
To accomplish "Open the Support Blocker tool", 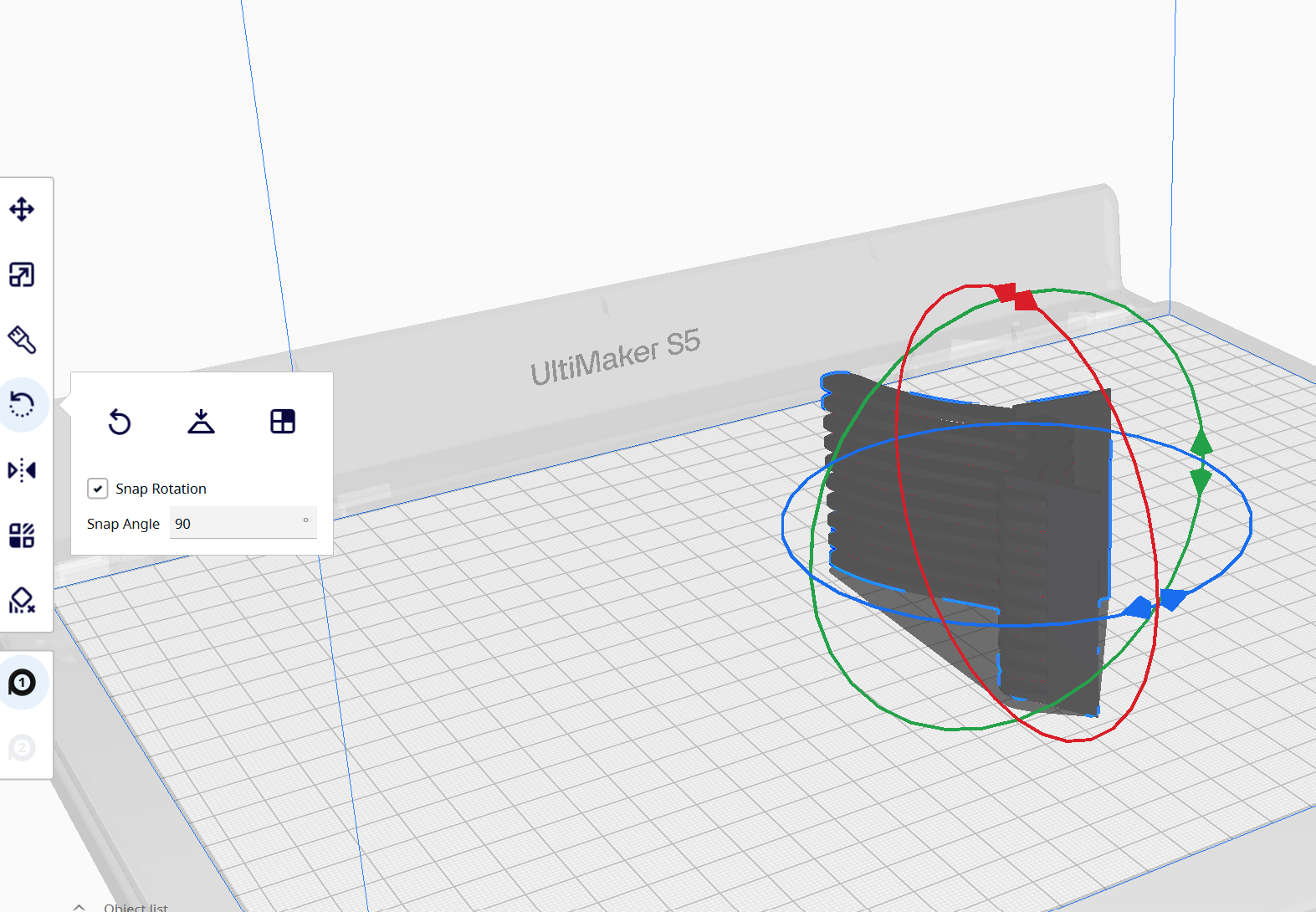I will click(x=22, y=601).
